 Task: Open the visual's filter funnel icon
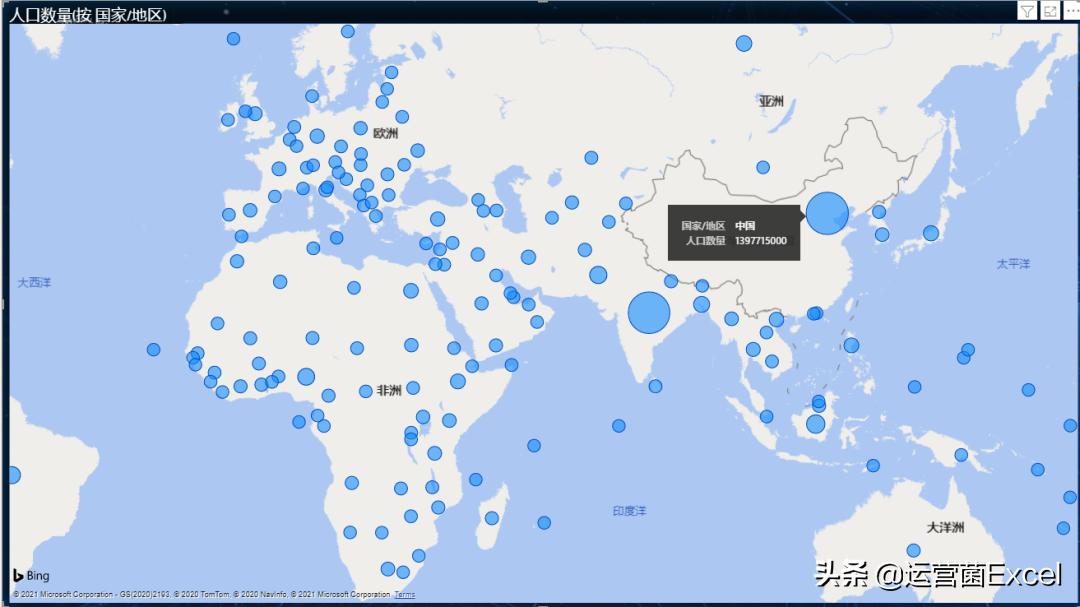tap(1027, 11)
